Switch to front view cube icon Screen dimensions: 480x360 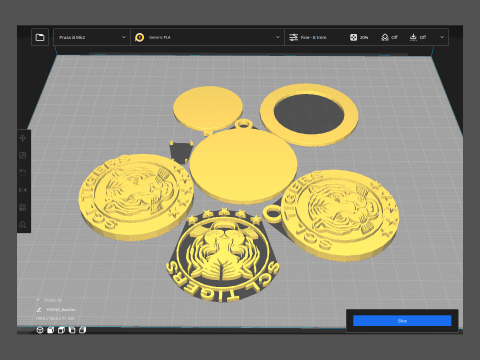pos(50,330)
